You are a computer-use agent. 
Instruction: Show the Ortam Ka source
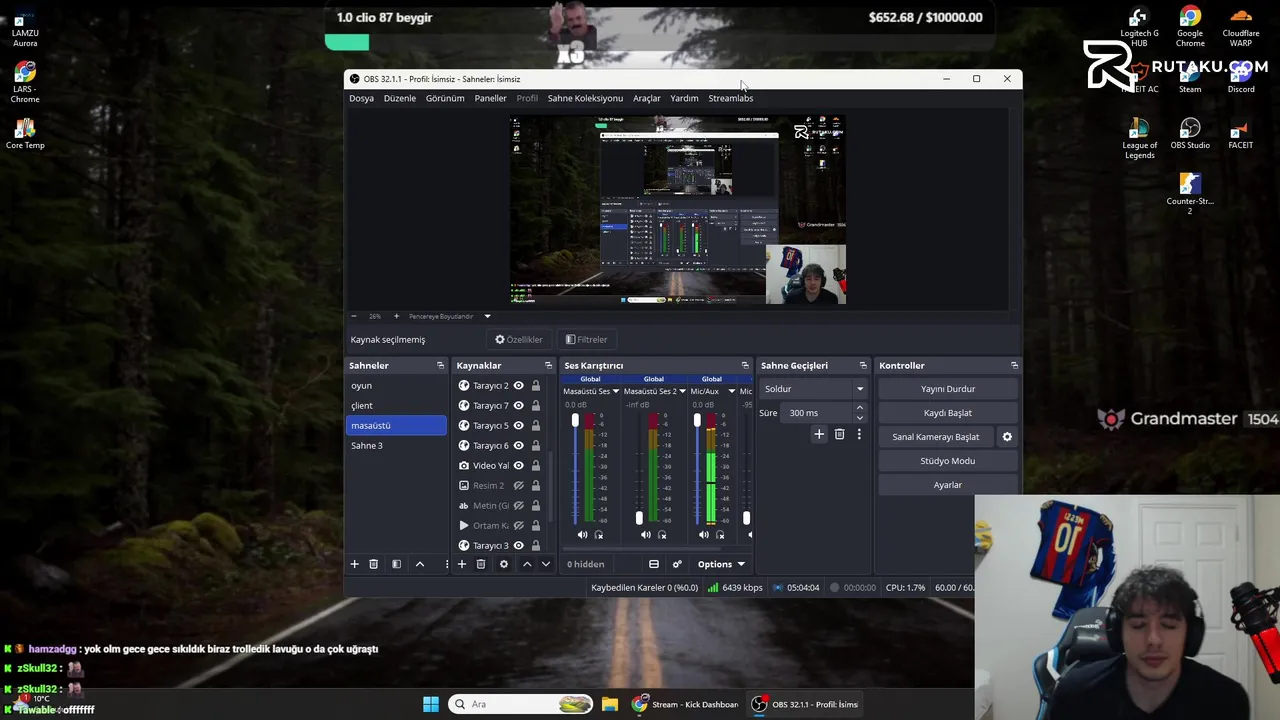(519, 526)
